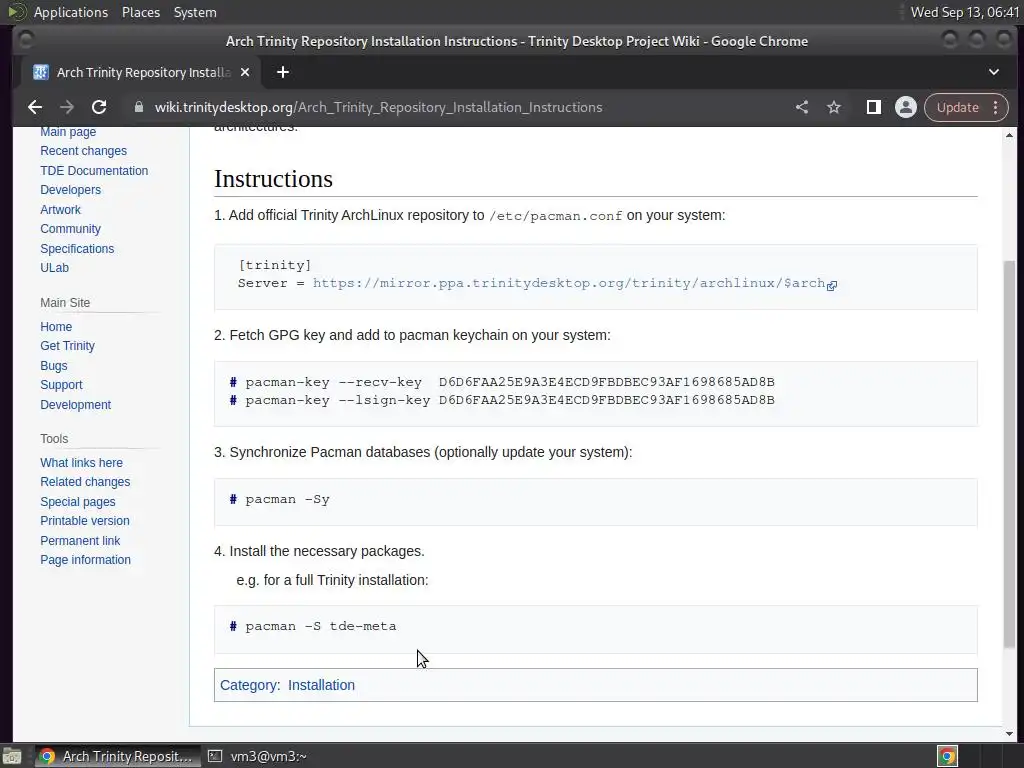Image resolution: width=1024 pixels, height=768 pixels.
Task: Click the 'pacman -S tde-meta' command
Action: point(321,626)
